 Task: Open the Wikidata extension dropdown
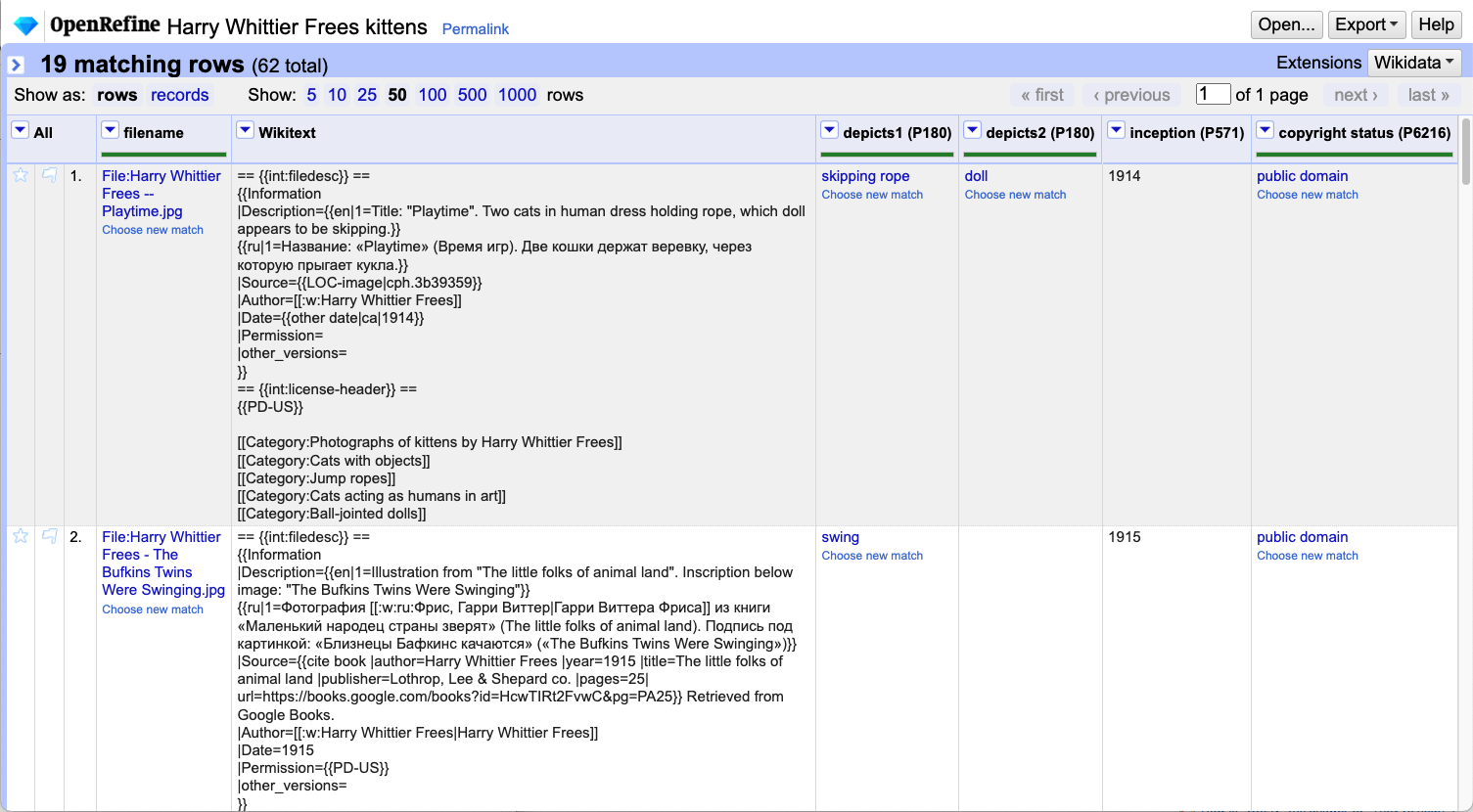click(x=1414, y=62)
